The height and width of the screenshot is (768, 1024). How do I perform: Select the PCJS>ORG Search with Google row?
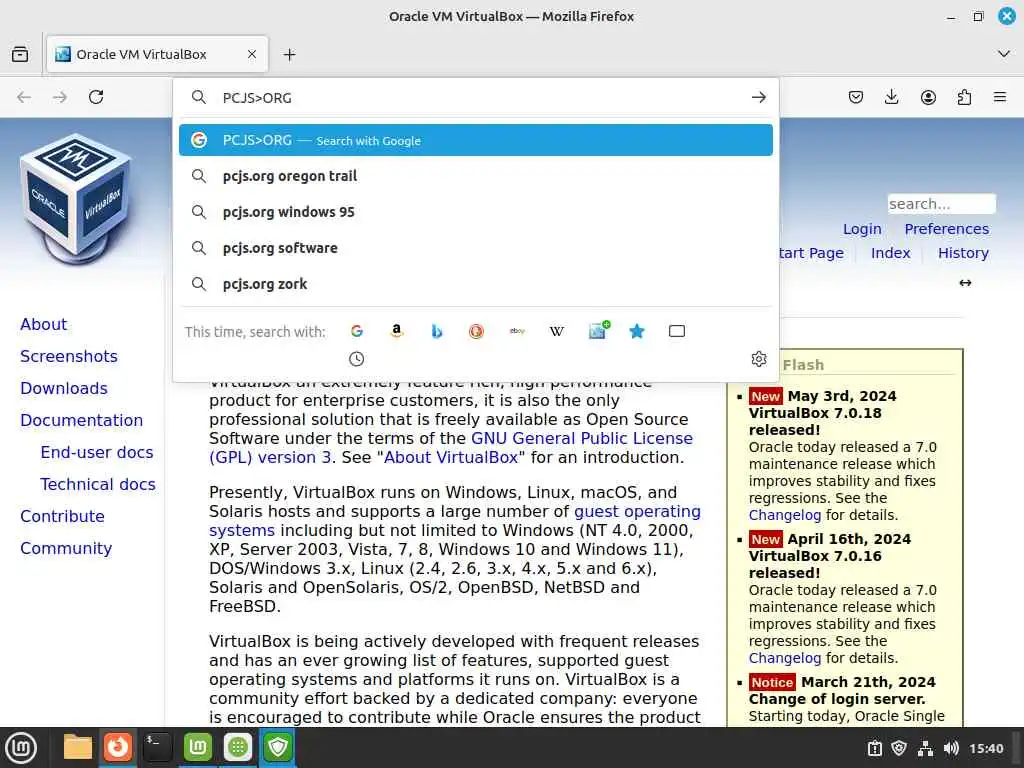click(x=475, y=140)
